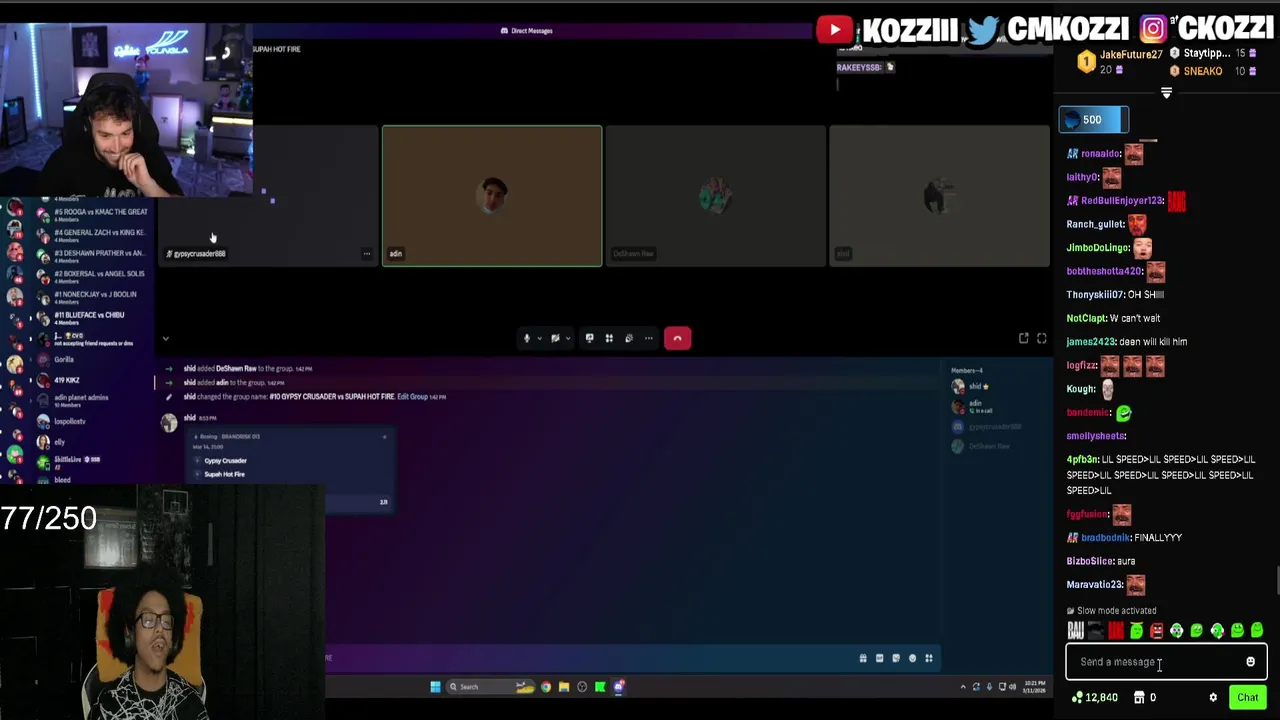Viewport: 1280px width, 720px height.
Task: Open #2 BOXERSAL vs ANGEL SOLIS chat
Action: (x=91, y=276)
